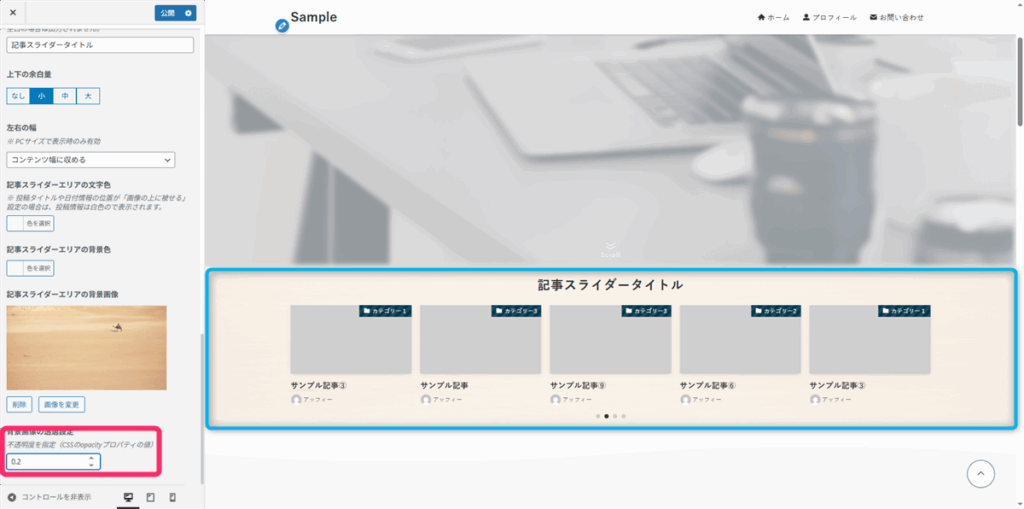Open the コンテンツ幅に収める width dropdown
This screenshot has height=509, width=1024.
coord(91,159)
